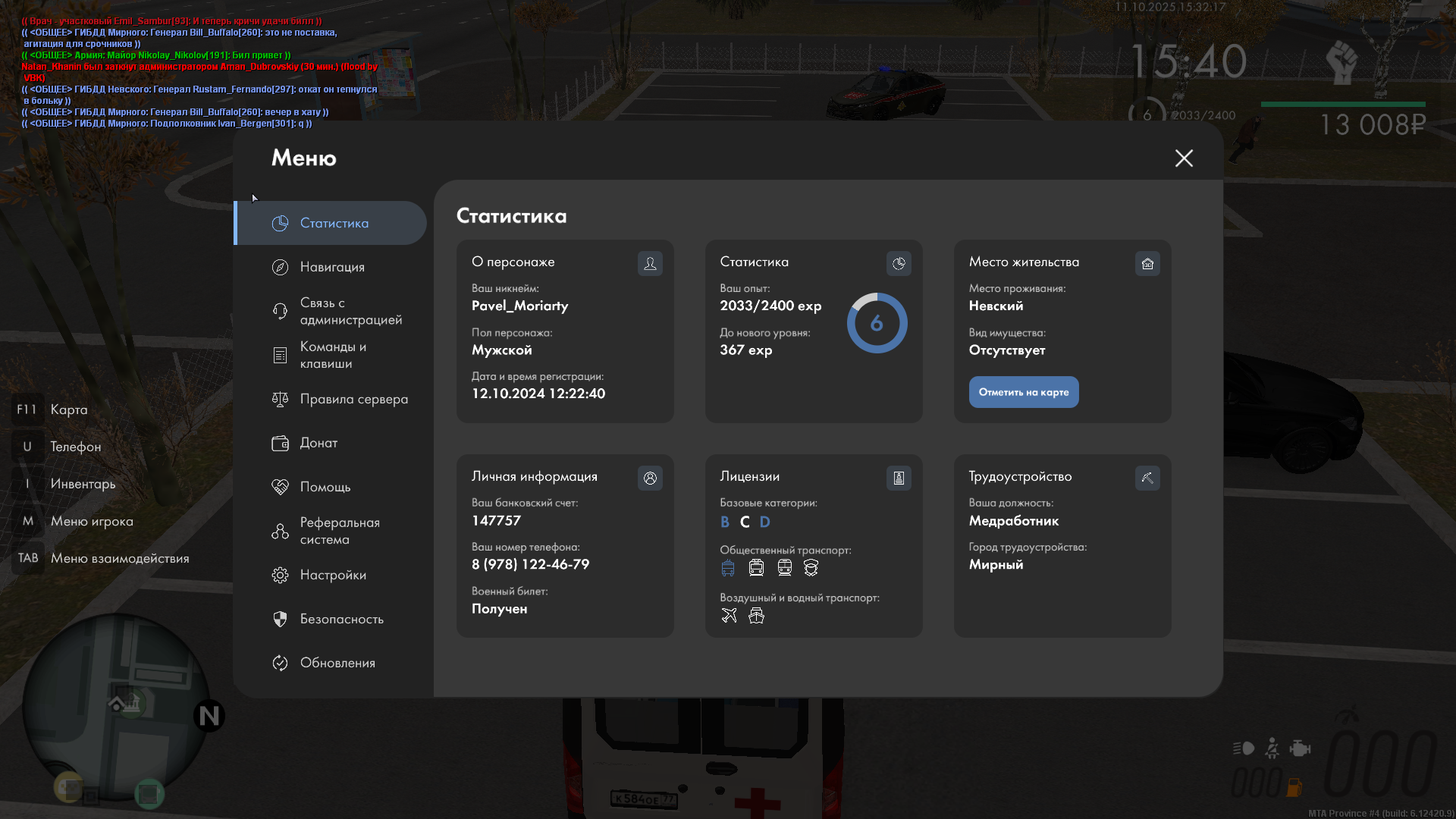Open the Донат section

point(318,443)
